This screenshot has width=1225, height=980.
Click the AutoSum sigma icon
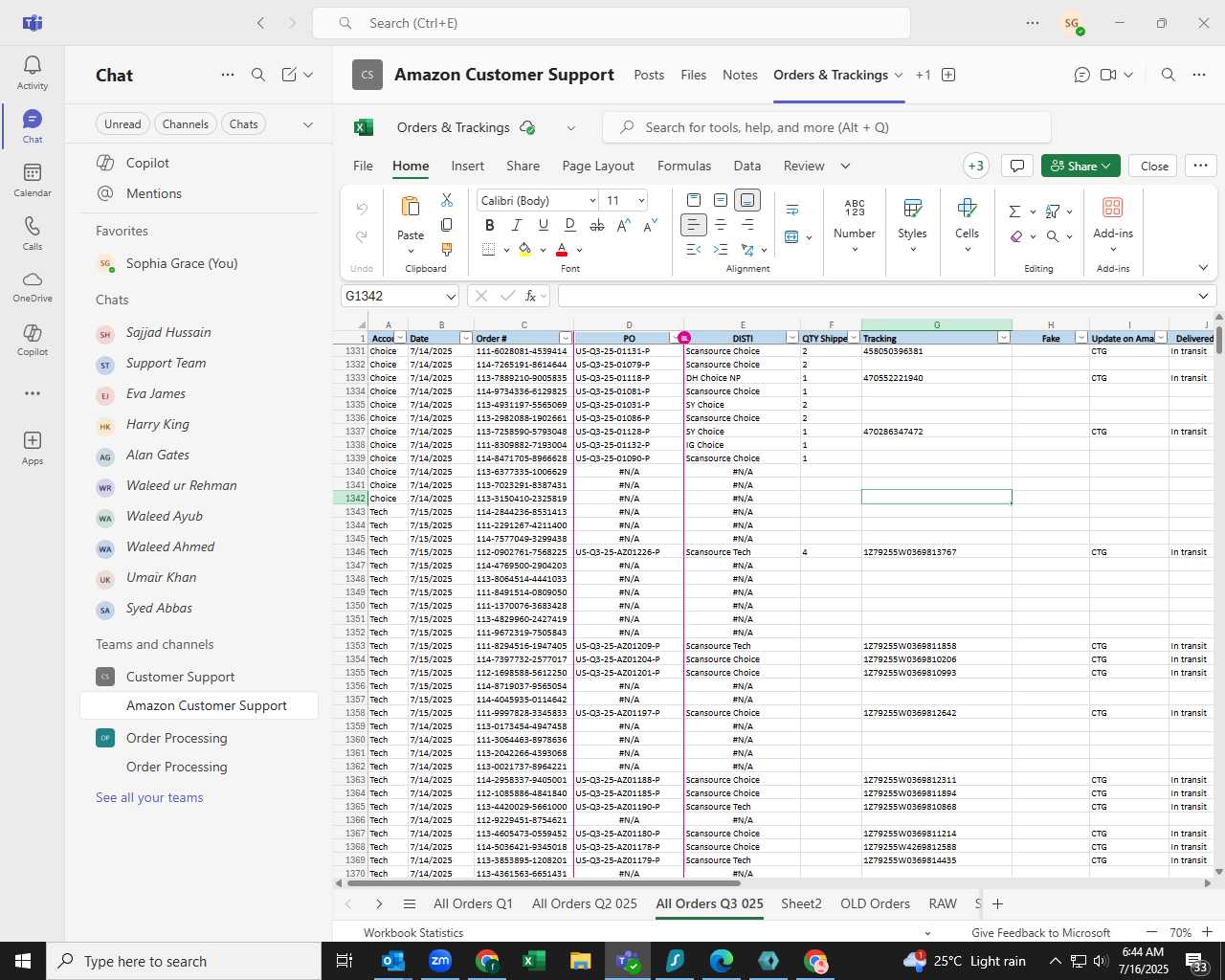point(1014,212)
